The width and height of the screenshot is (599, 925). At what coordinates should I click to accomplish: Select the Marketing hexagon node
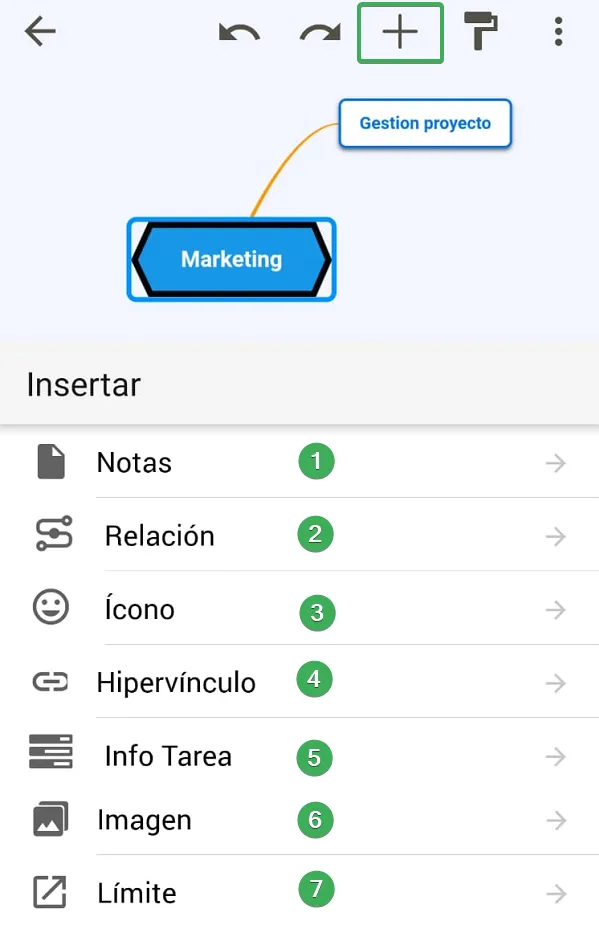pyautogui.click(x=231, y=260)
